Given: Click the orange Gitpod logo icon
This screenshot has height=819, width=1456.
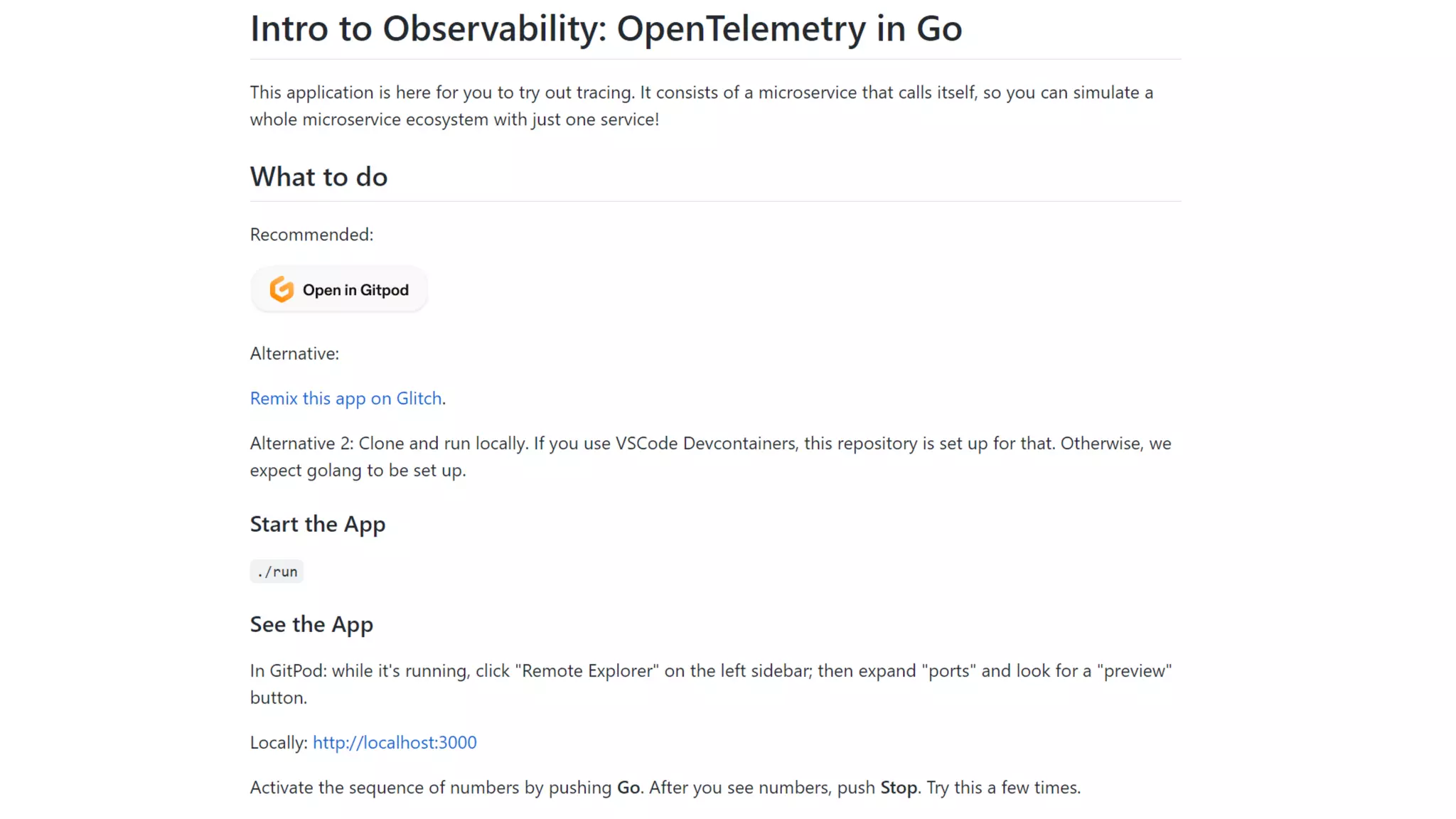Looking at the screenshot, I should (x=282, y=289).
